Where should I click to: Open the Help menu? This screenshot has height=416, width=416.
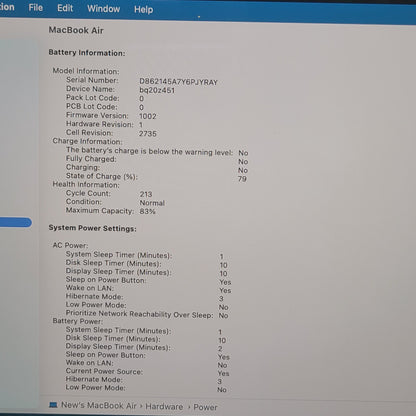tap(144, 9)
